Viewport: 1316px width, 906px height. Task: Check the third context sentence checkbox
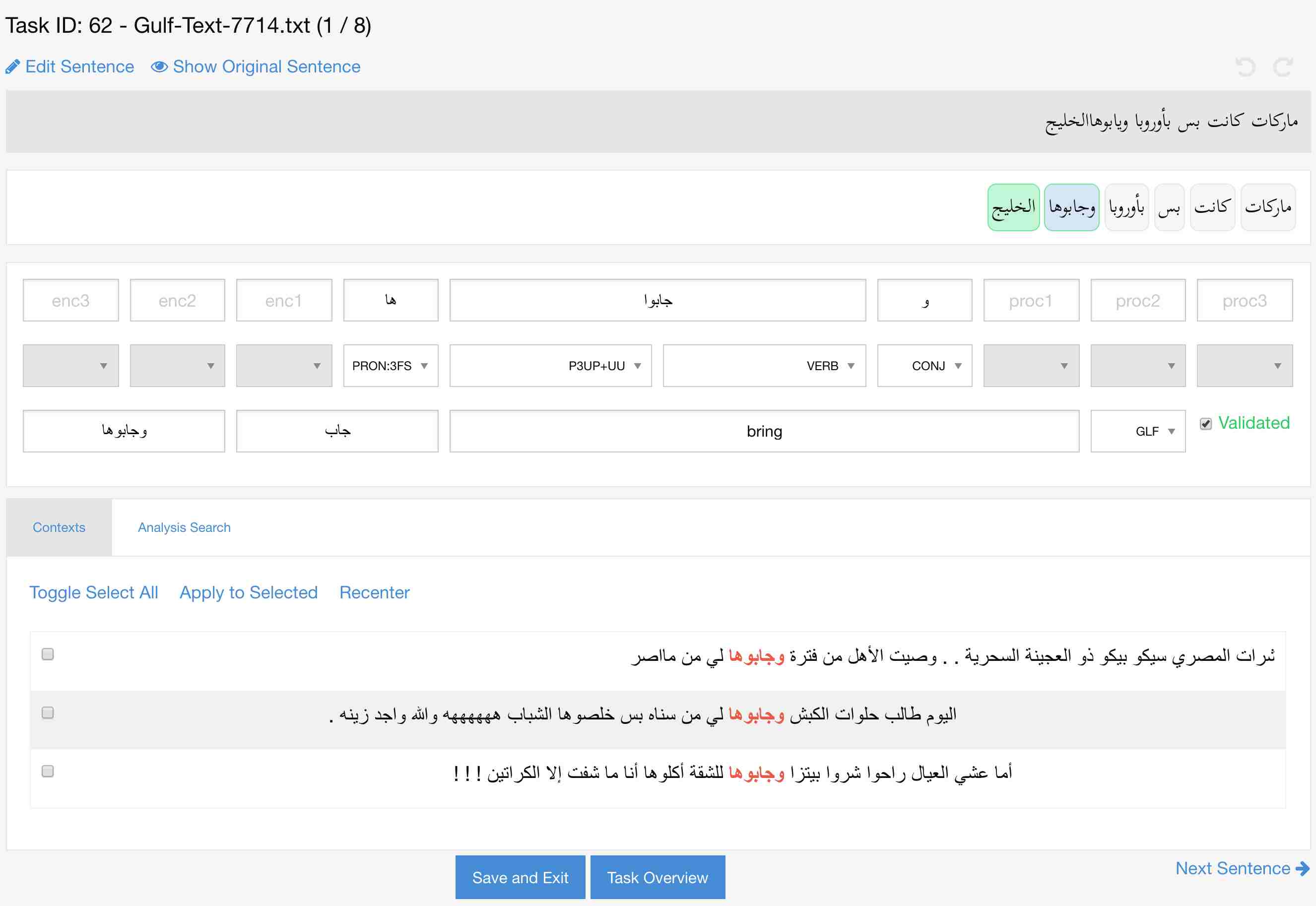click(48, 771)
